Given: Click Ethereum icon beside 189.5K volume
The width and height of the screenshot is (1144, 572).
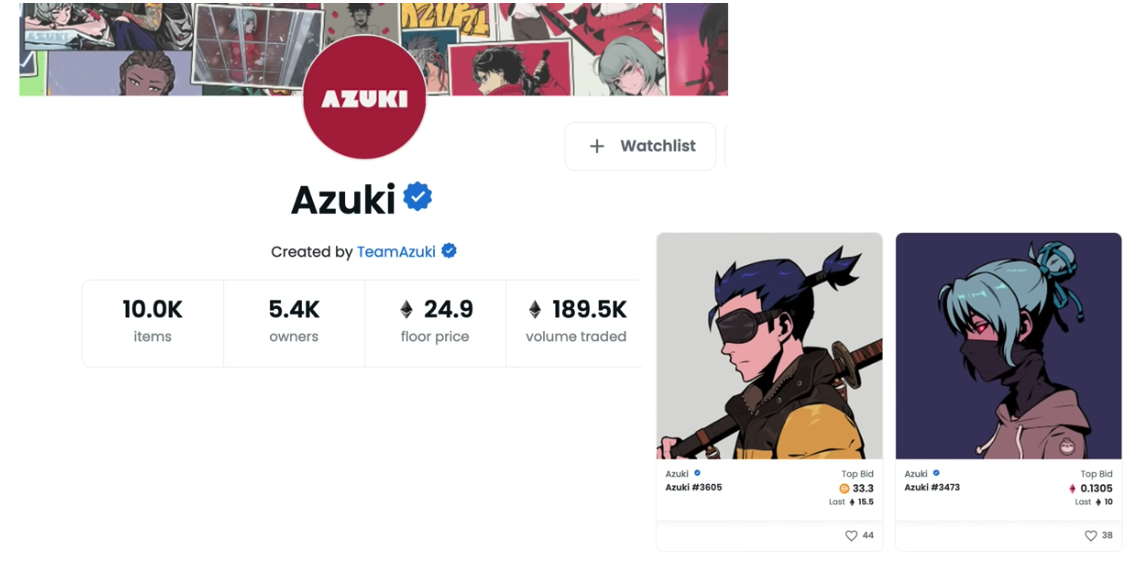Looking at the screenshot, I should click(535, 310).
